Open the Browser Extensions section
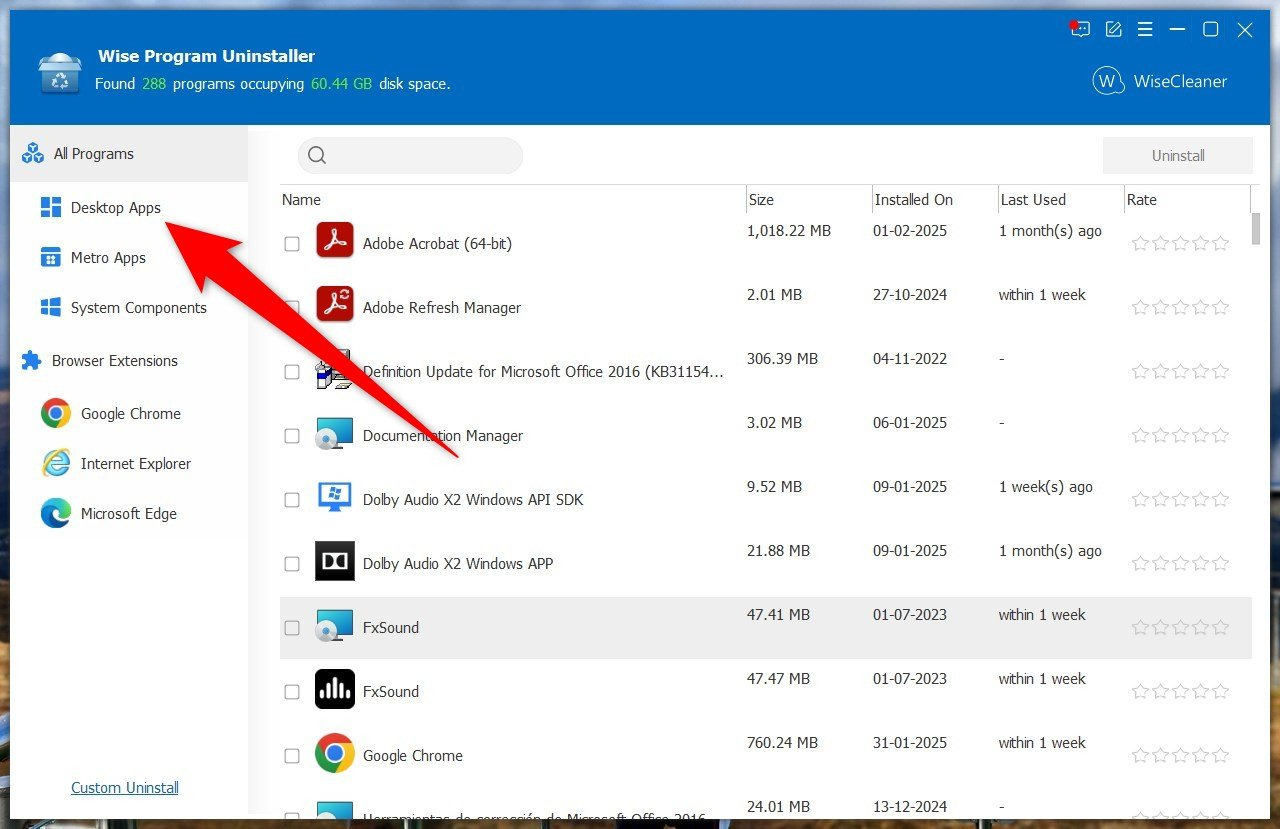The image size is (1280, 829). [x=114, y=360]
